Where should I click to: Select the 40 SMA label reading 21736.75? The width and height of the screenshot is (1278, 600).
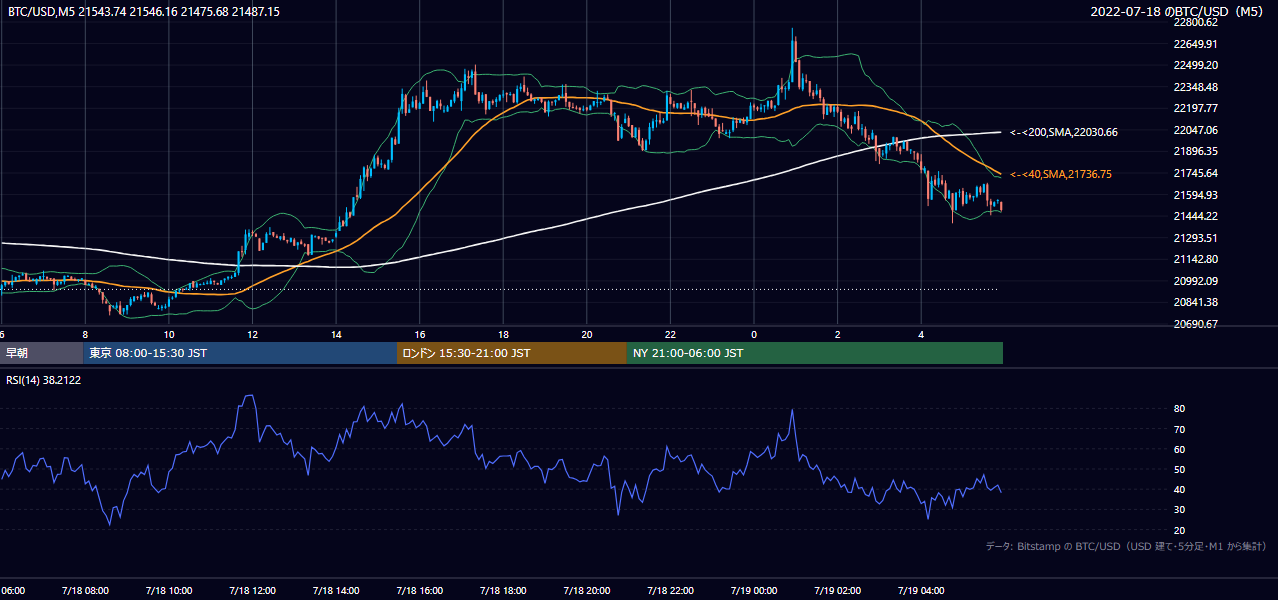1061,174
